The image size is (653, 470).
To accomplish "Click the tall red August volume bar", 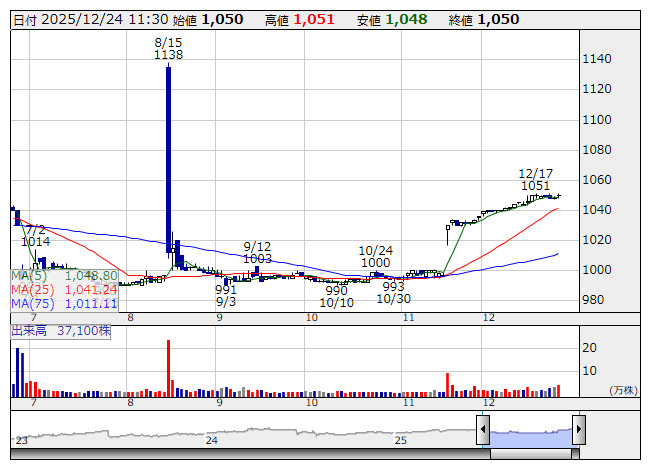I will [168, 369].
